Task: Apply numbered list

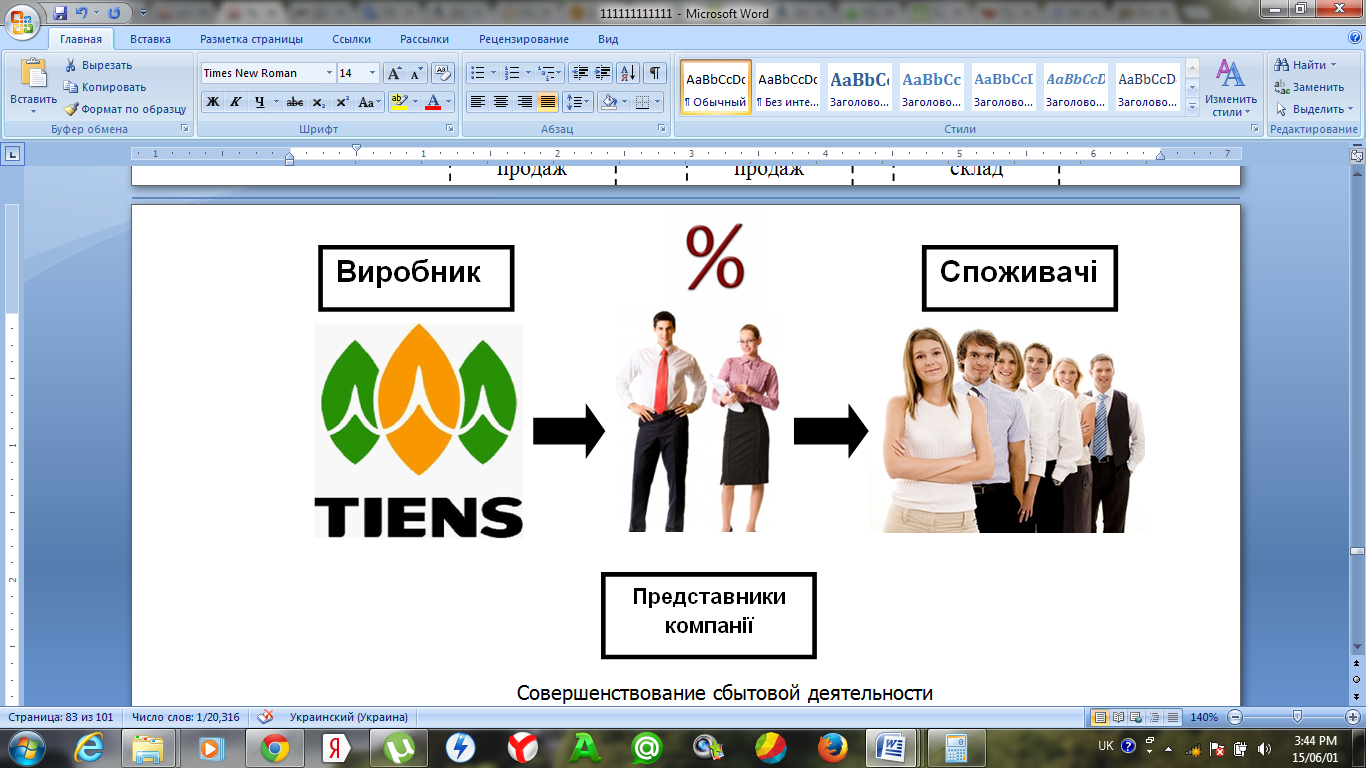Action: point(512,73)
